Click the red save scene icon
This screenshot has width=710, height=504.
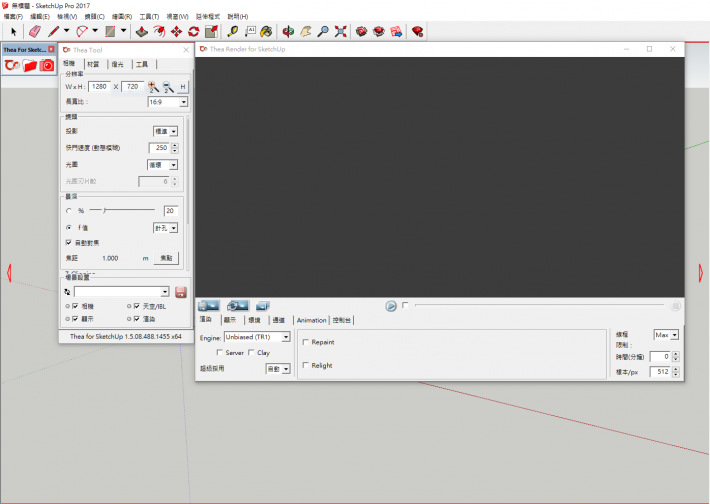[181, 291]
